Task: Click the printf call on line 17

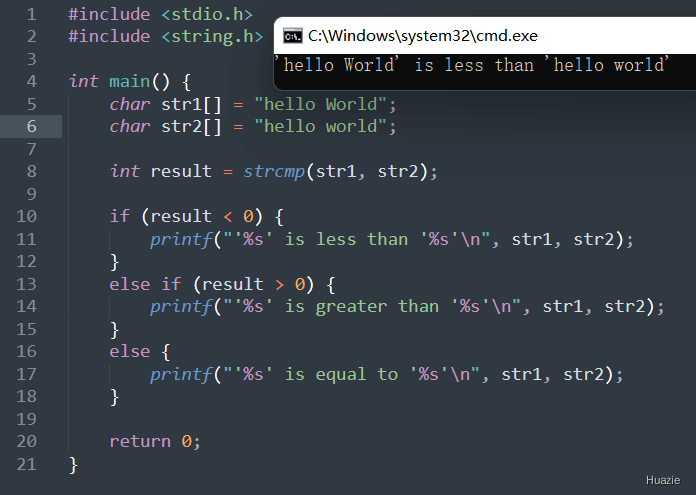Action: [x=182, y=375]
